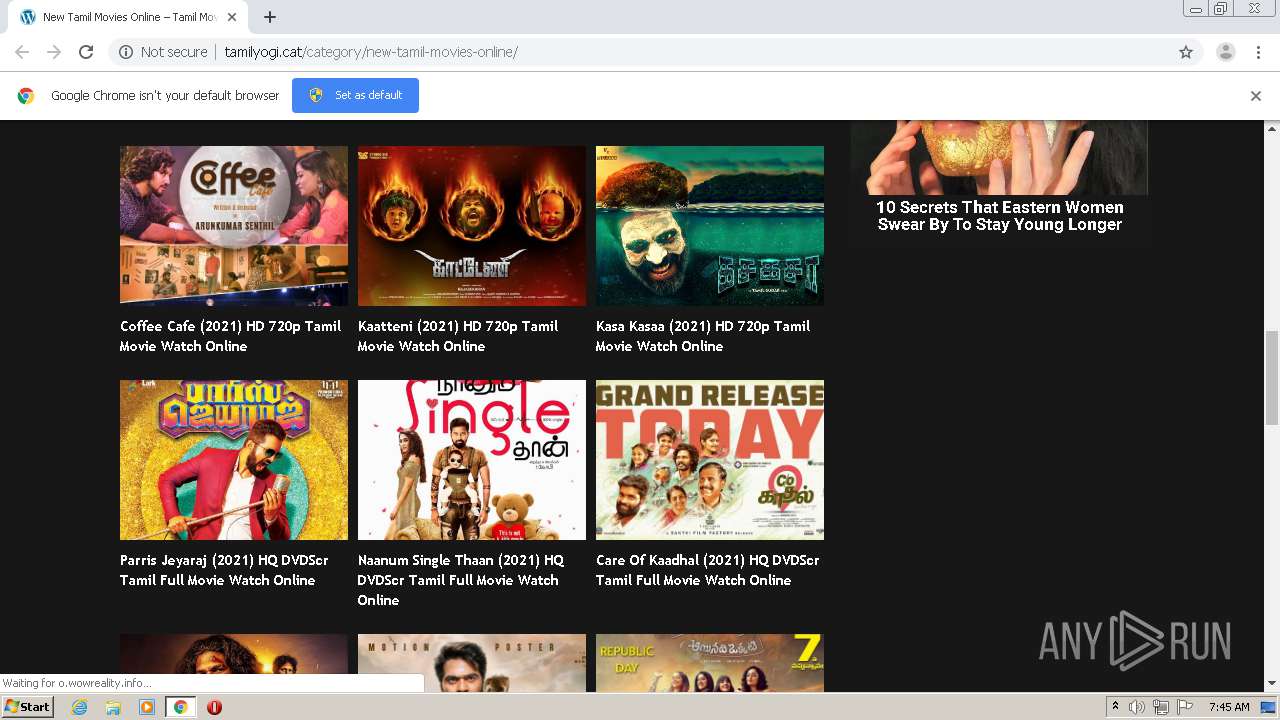The image size is (1280, 720).
Task: Launch Internet Explorer from the taskbar
Action: (79, 707)
